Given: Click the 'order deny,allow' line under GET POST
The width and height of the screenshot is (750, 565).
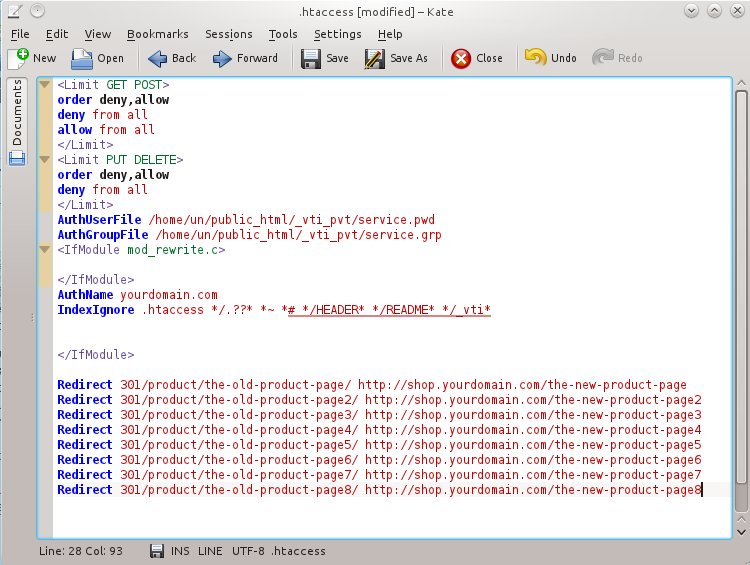Looking at the screenshot, I should pos(113,100).
